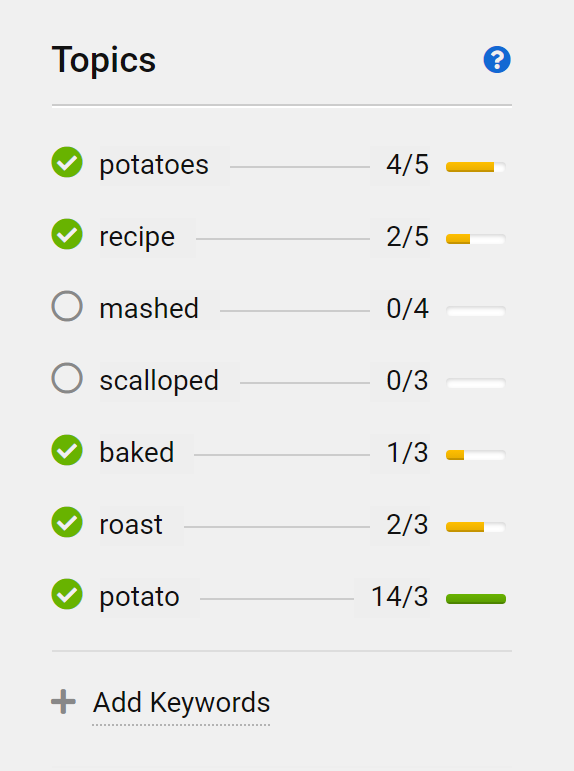Click the 4/5 count for potatoes
This screenshot has width=574, height=771.
[x=407, y=165]
